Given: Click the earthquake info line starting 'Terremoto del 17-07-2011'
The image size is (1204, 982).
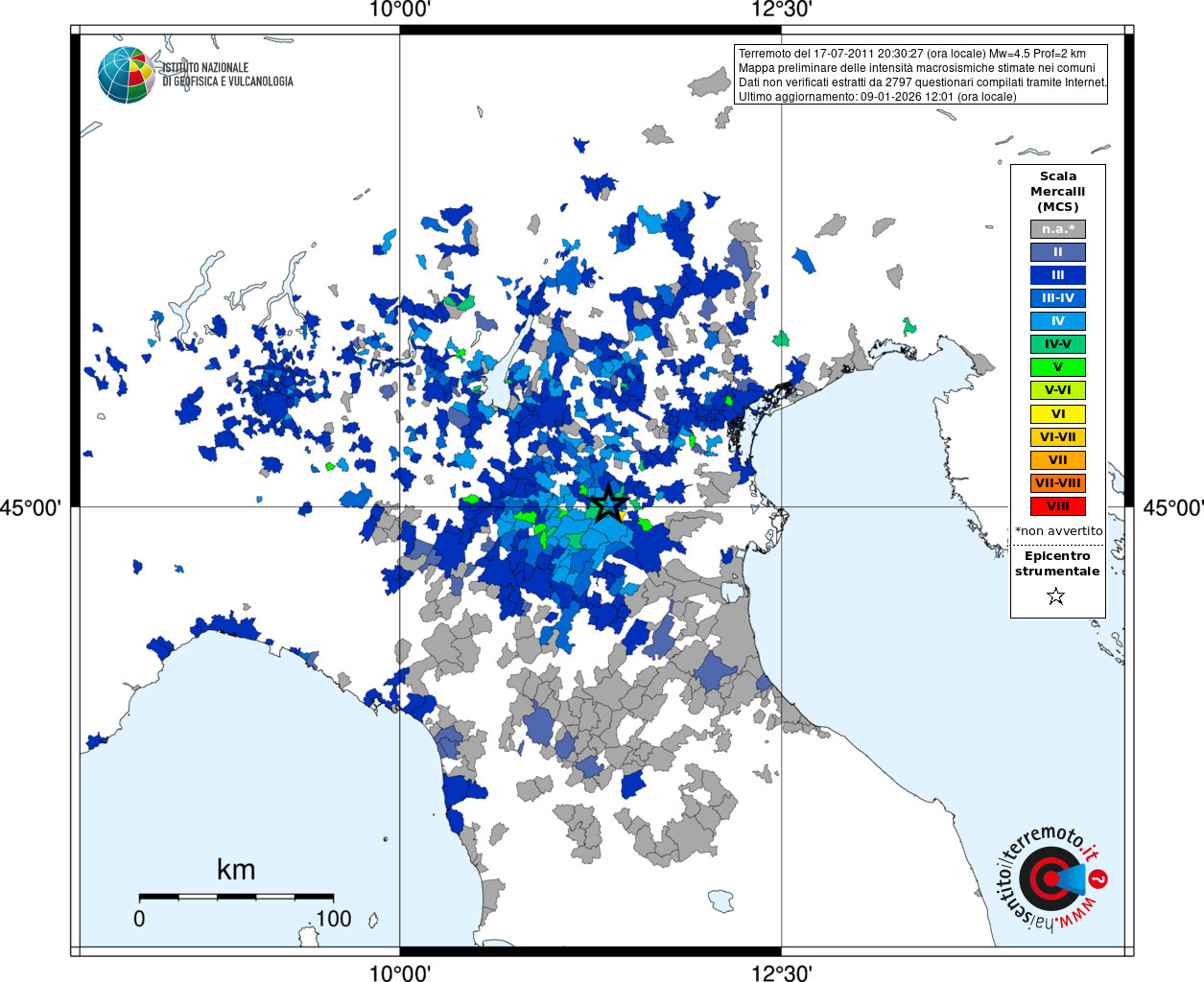Looking at the screenshot, I should [x=911, y=54].
